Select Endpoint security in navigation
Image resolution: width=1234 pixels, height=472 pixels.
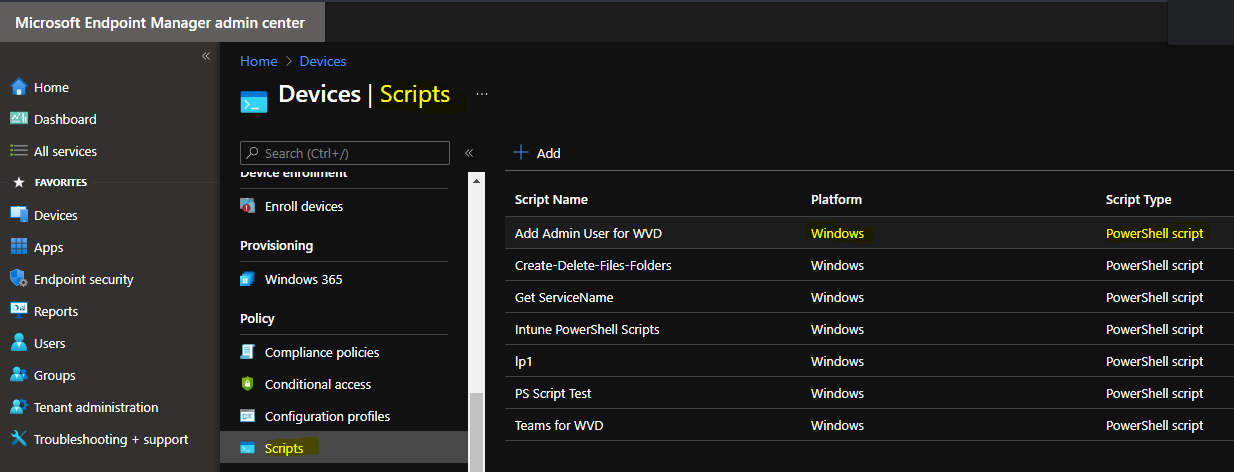coord(84,279)
